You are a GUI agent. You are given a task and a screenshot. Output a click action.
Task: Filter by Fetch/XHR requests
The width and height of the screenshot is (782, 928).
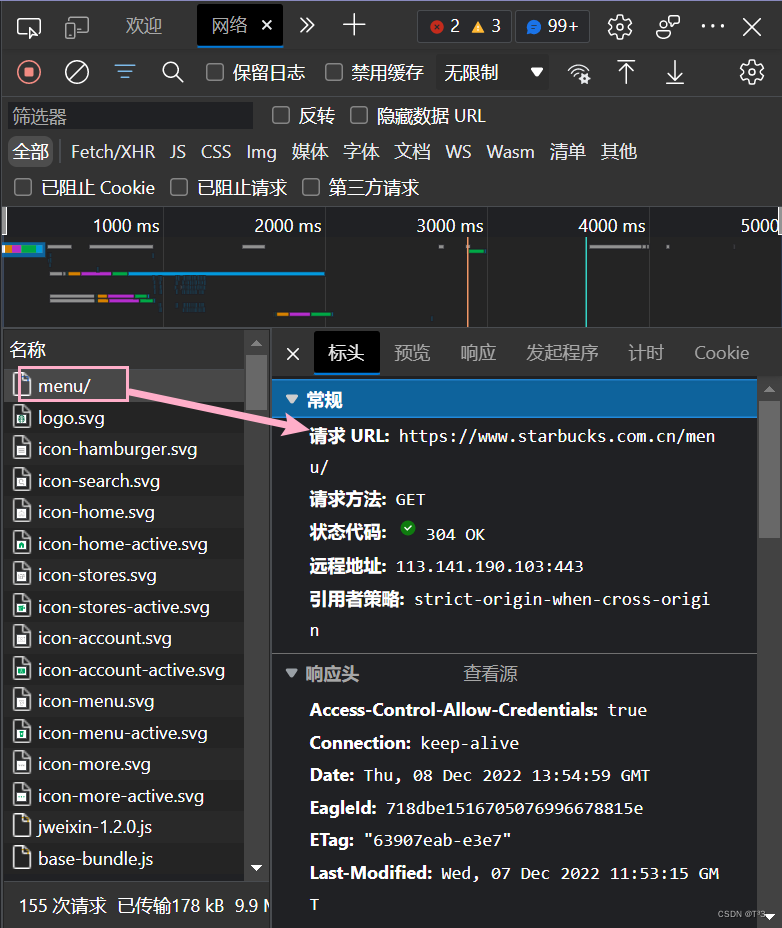(x=113, y=152)
